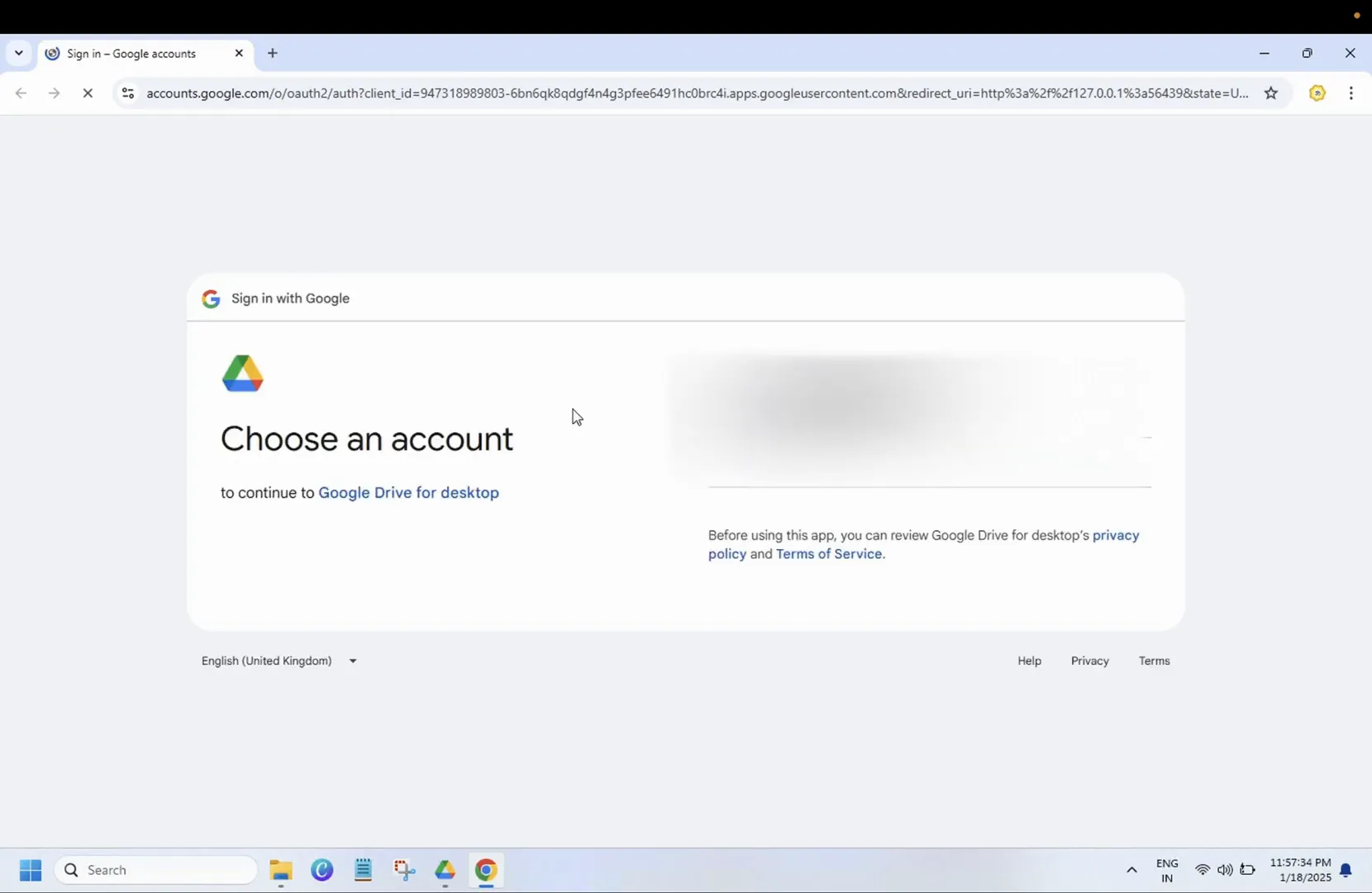Open the privacy policy link

[1116, 535]
